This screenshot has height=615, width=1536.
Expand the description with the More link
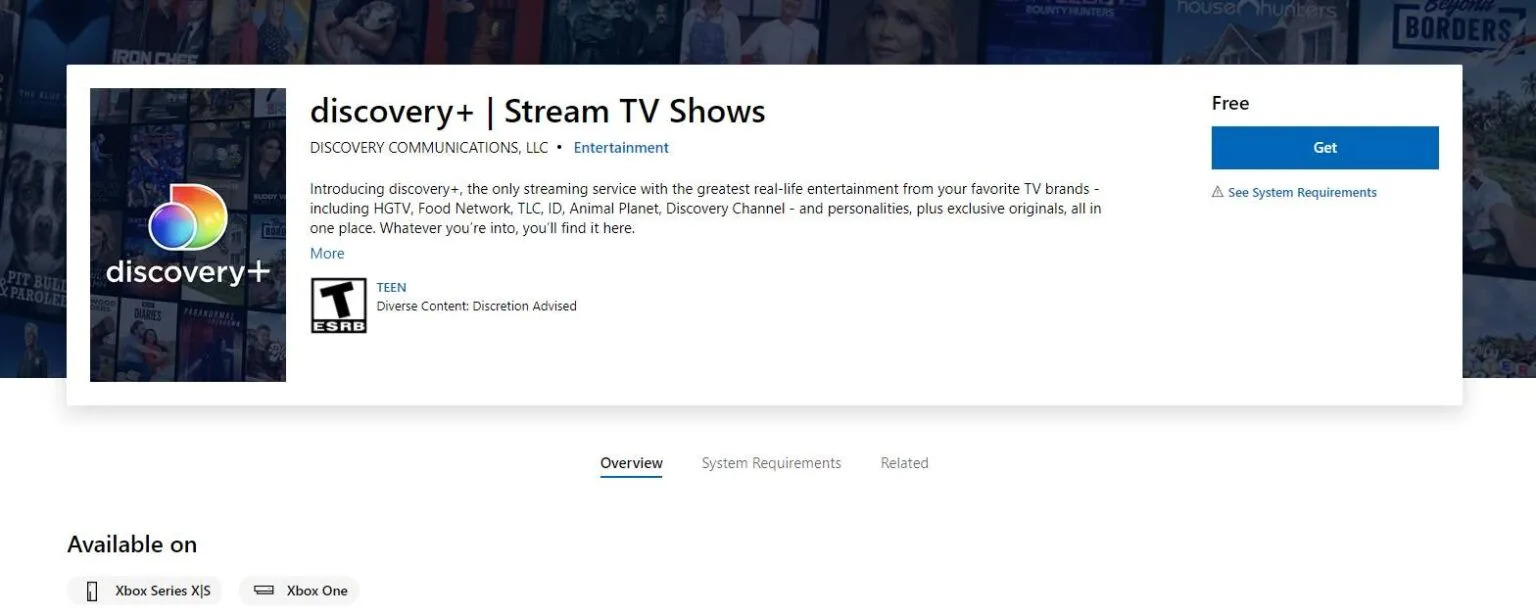click(327, 253)
